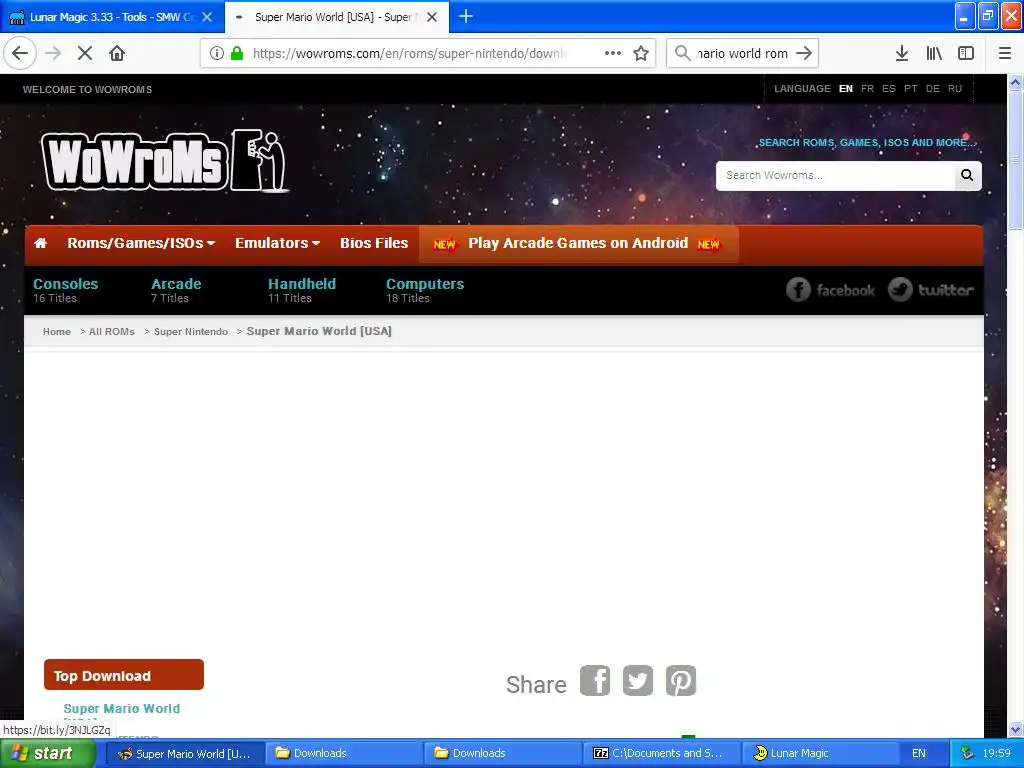1024x768 pixels.
Task: Share the page on Facebook
Action: [595, 680]
